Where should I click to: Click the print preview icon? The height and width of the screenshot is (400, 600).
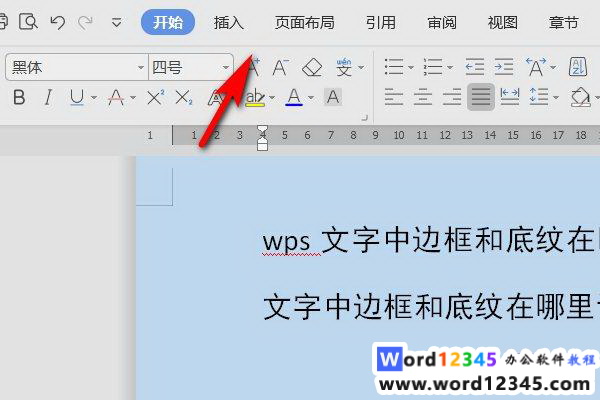28,22
